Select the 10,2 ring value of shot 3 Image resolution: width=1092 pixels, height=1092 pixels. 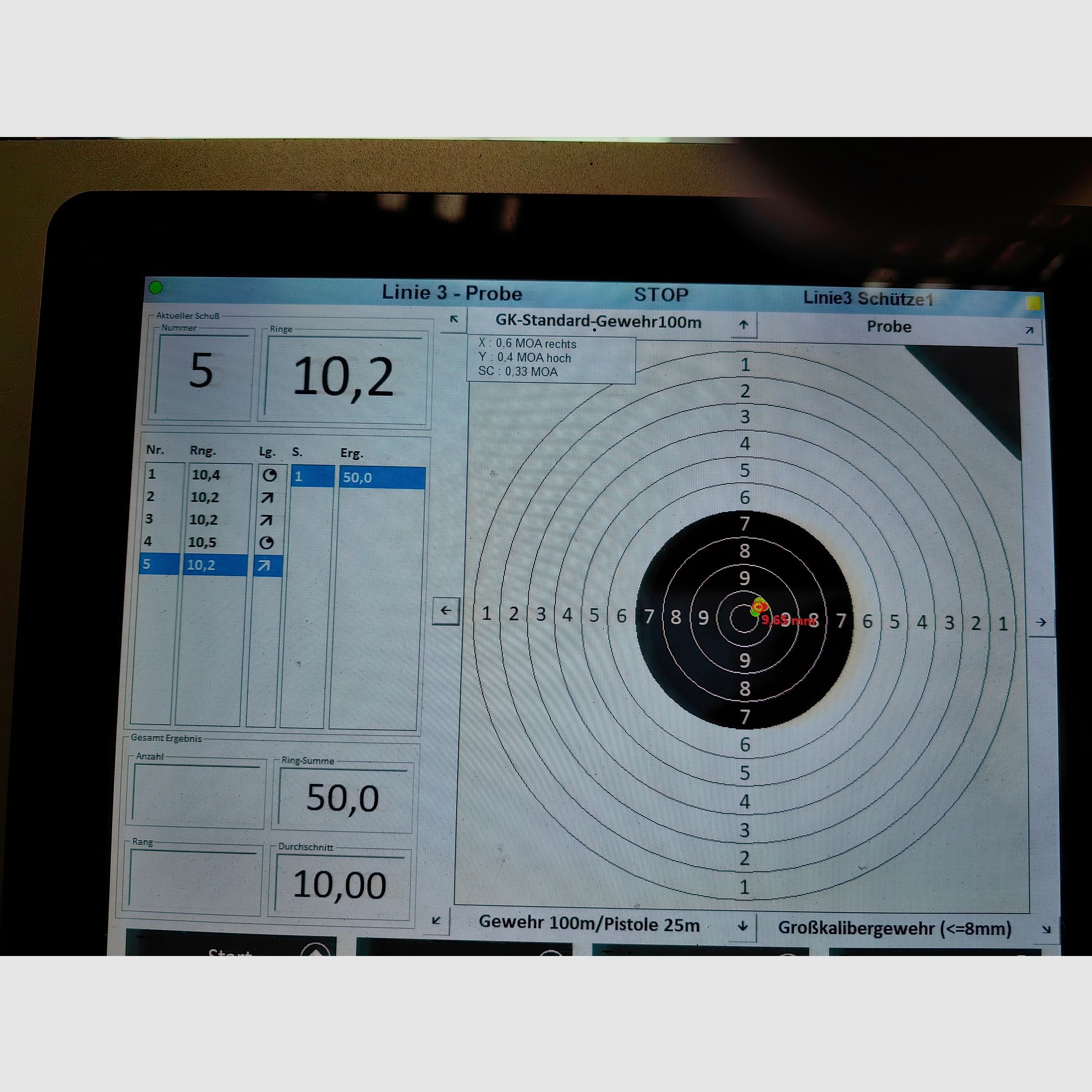pyautogui.click(x=204, y=519)
